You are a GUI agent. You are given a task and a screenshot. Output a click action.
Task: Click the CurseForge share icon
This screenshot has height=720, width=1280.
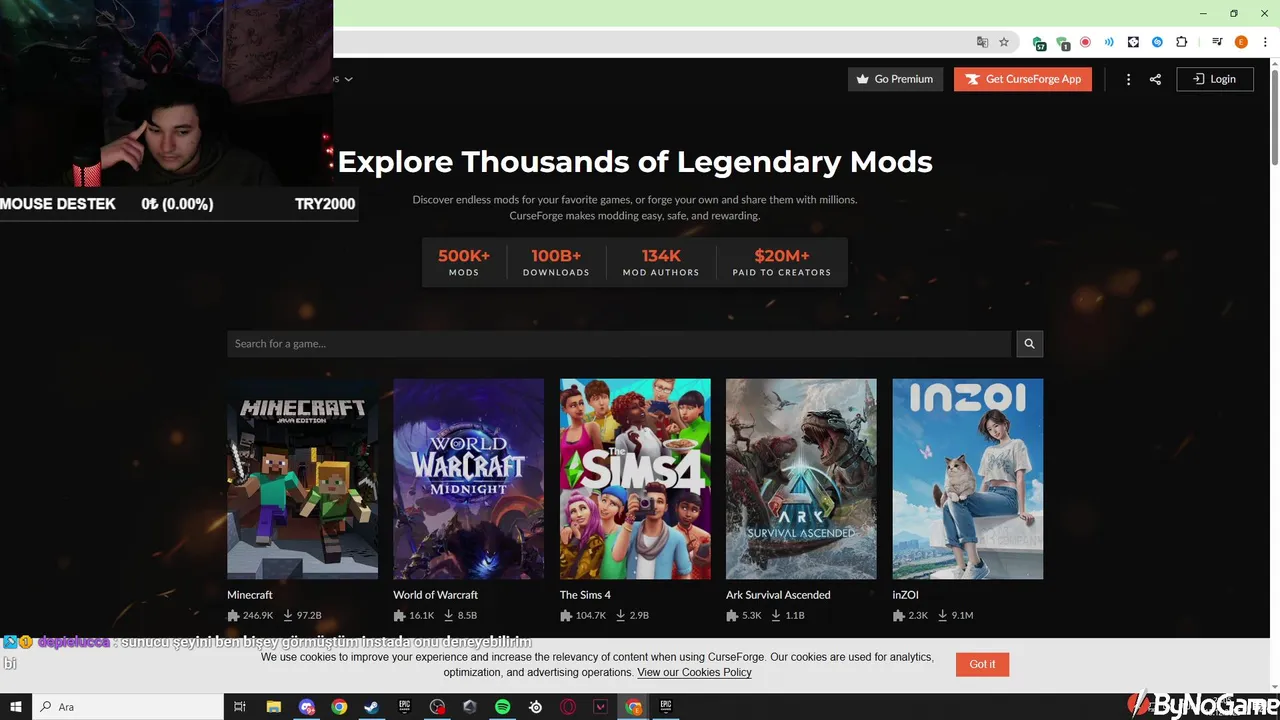1155,79
